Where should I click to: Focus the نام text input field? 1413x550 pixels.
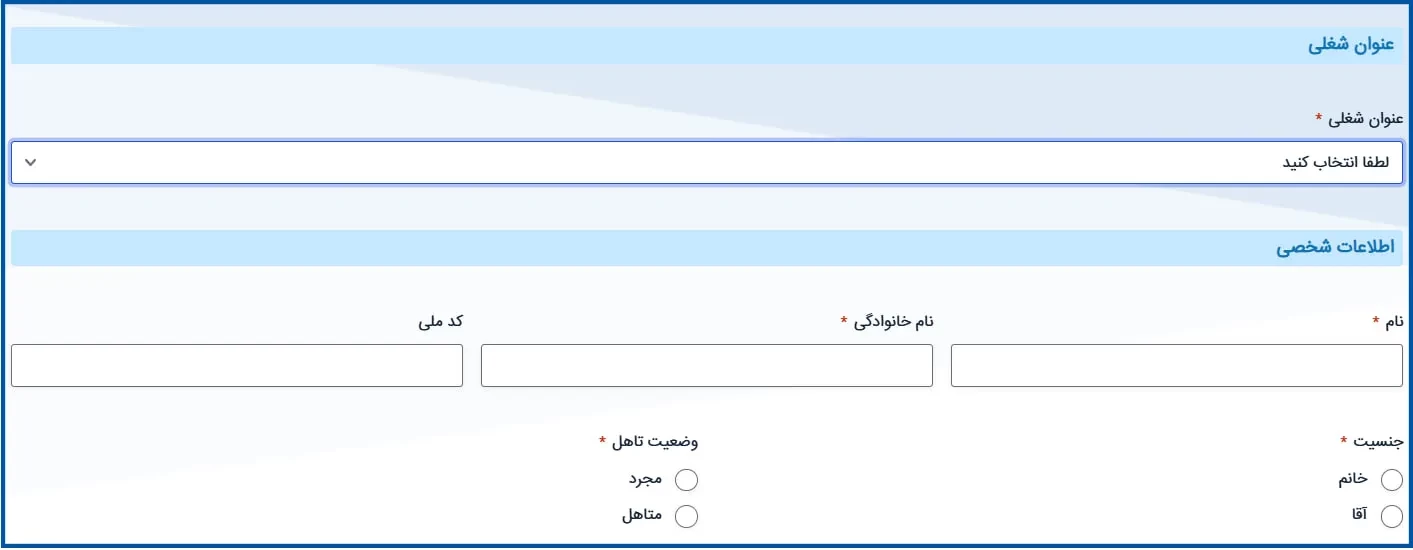(x=1176, y=365)
